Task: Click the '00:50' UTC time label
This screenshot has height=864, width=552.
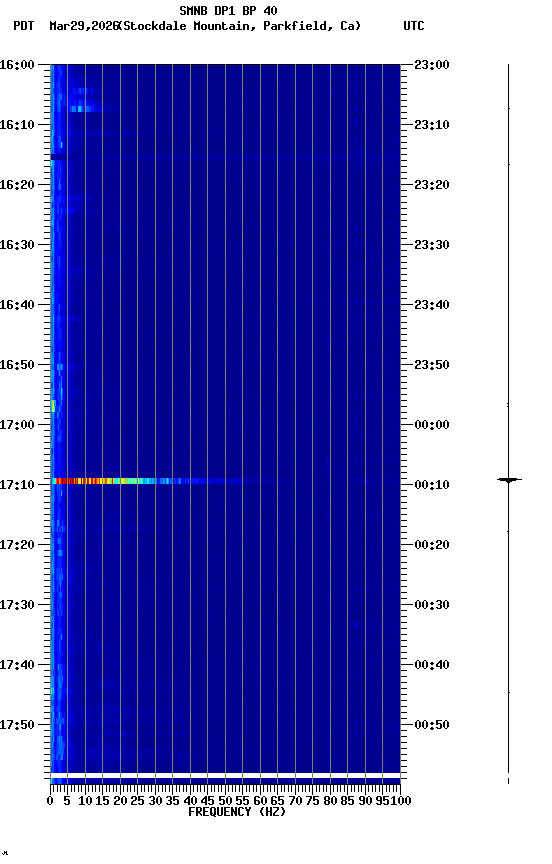Action: point(432,726)
